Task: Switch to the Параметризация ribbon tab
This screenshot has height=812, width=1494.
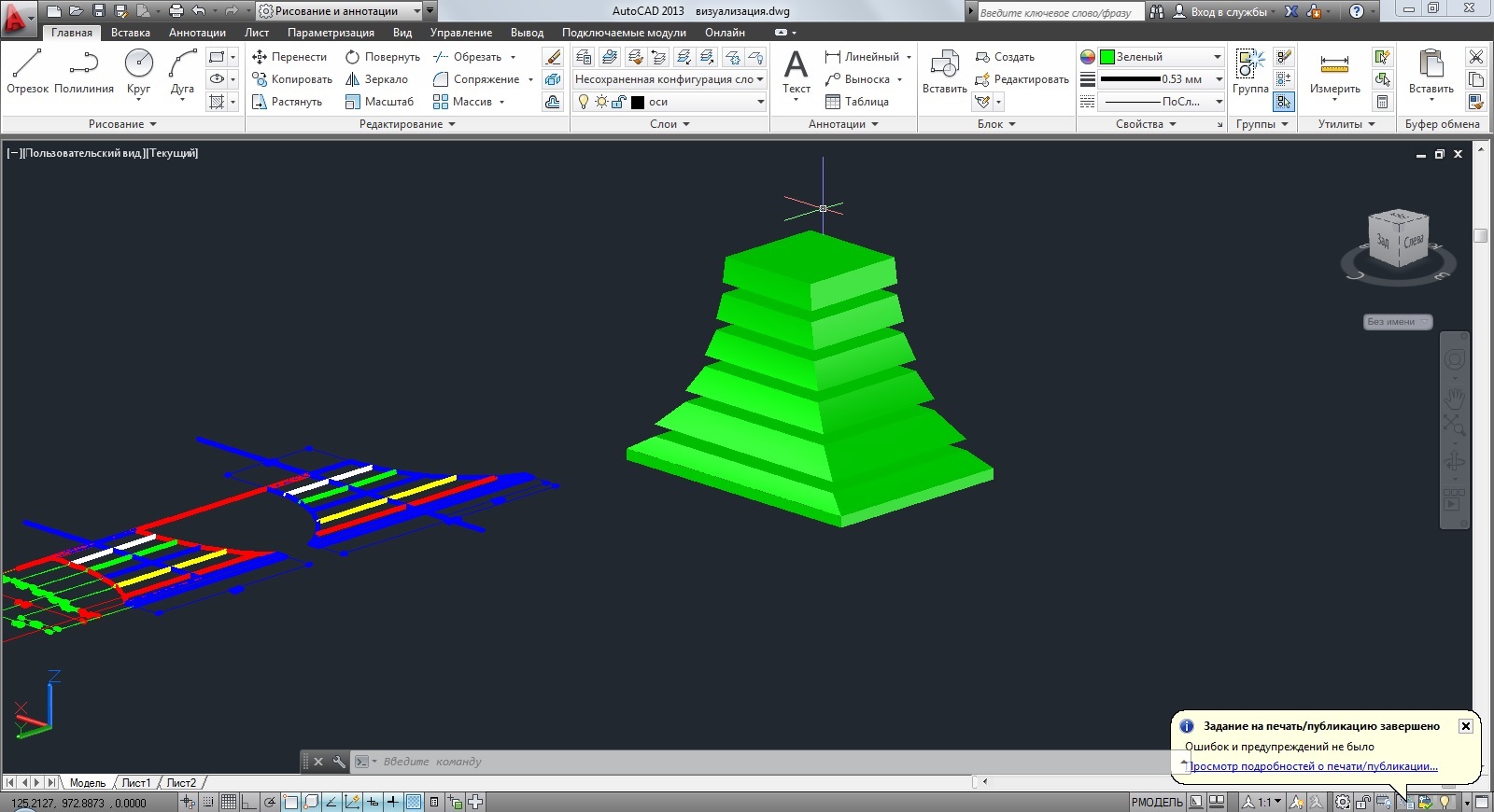Action: click(331, 33)
